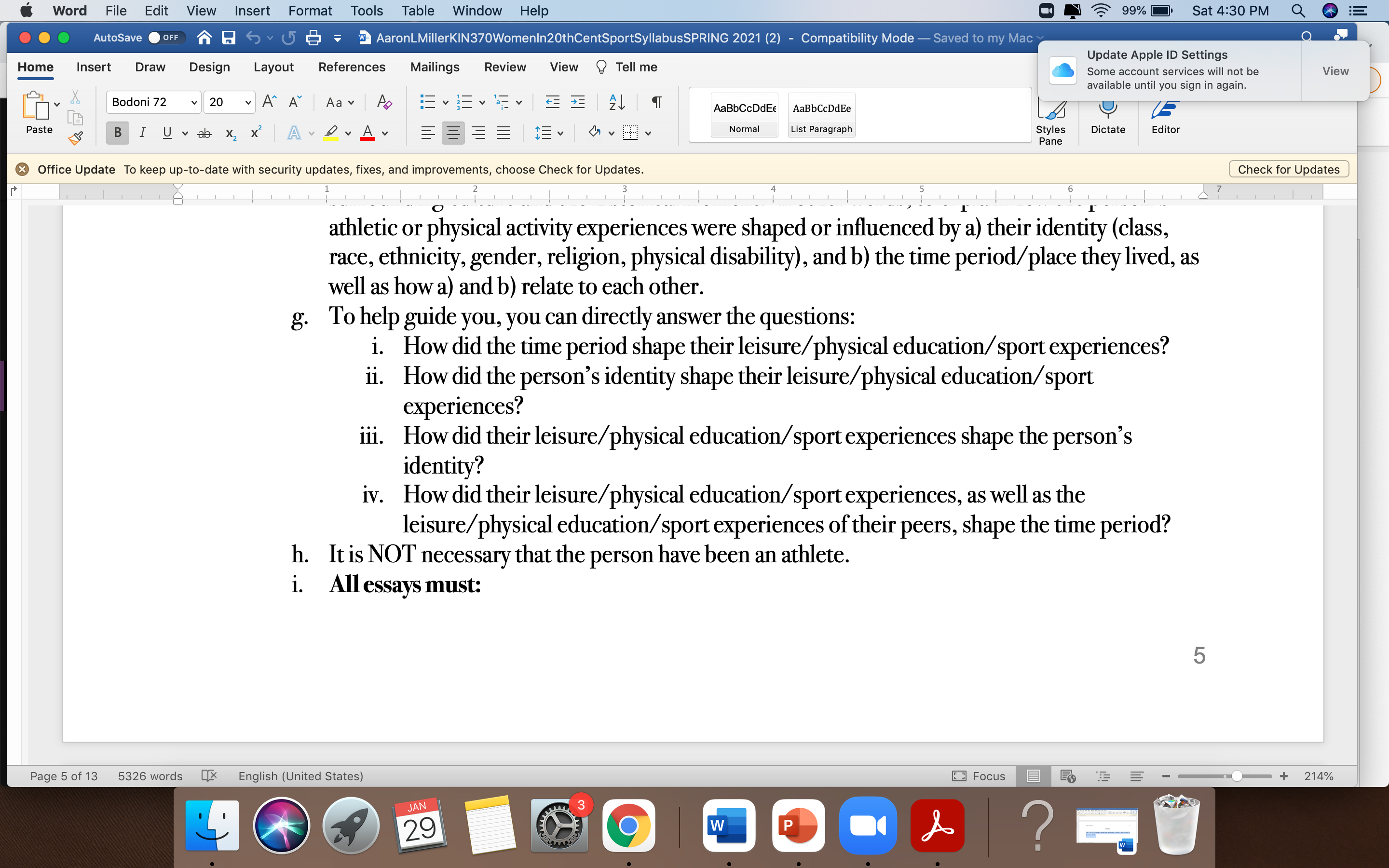The height and width of the screenshot is (868, 1389).
Task: Click the Undo arrow in the title bar
Action: (253, 38)
